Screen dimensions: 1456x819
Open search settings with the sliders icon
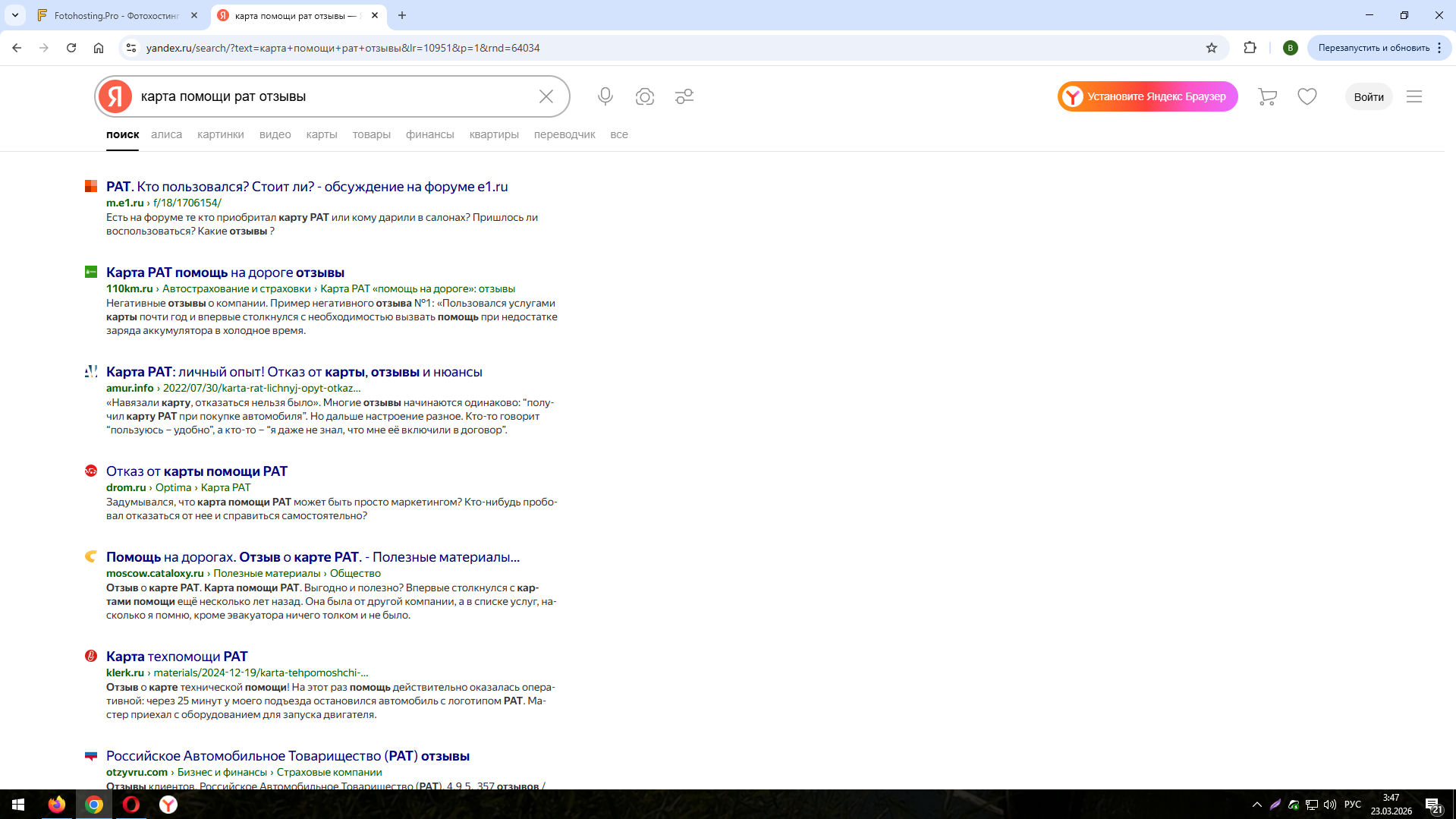[x=684, y=96]
